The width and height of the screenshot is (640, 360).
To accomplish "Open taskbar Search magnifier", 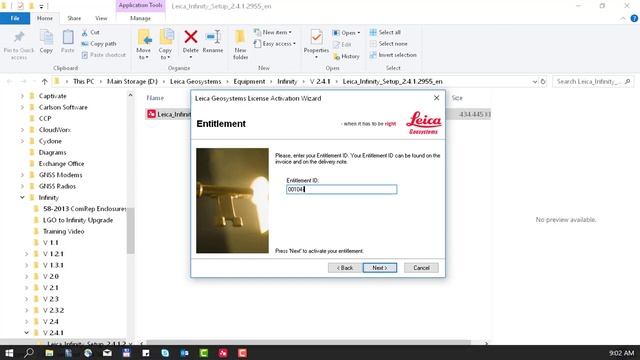I will [x=29, y=353].
